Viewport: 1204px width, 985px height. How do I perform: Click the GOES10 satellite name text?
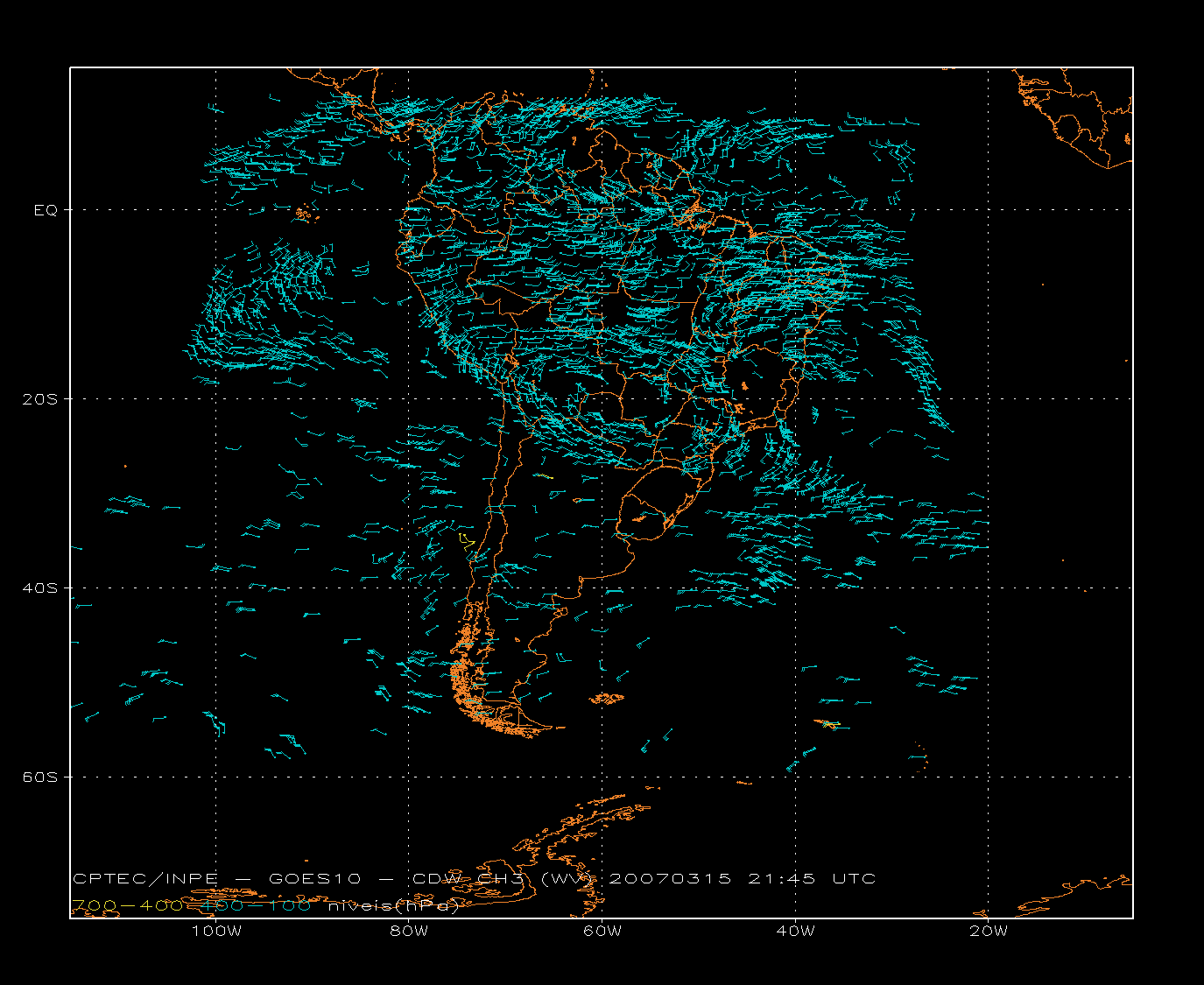pyautogui.click(x=316, y=879)
